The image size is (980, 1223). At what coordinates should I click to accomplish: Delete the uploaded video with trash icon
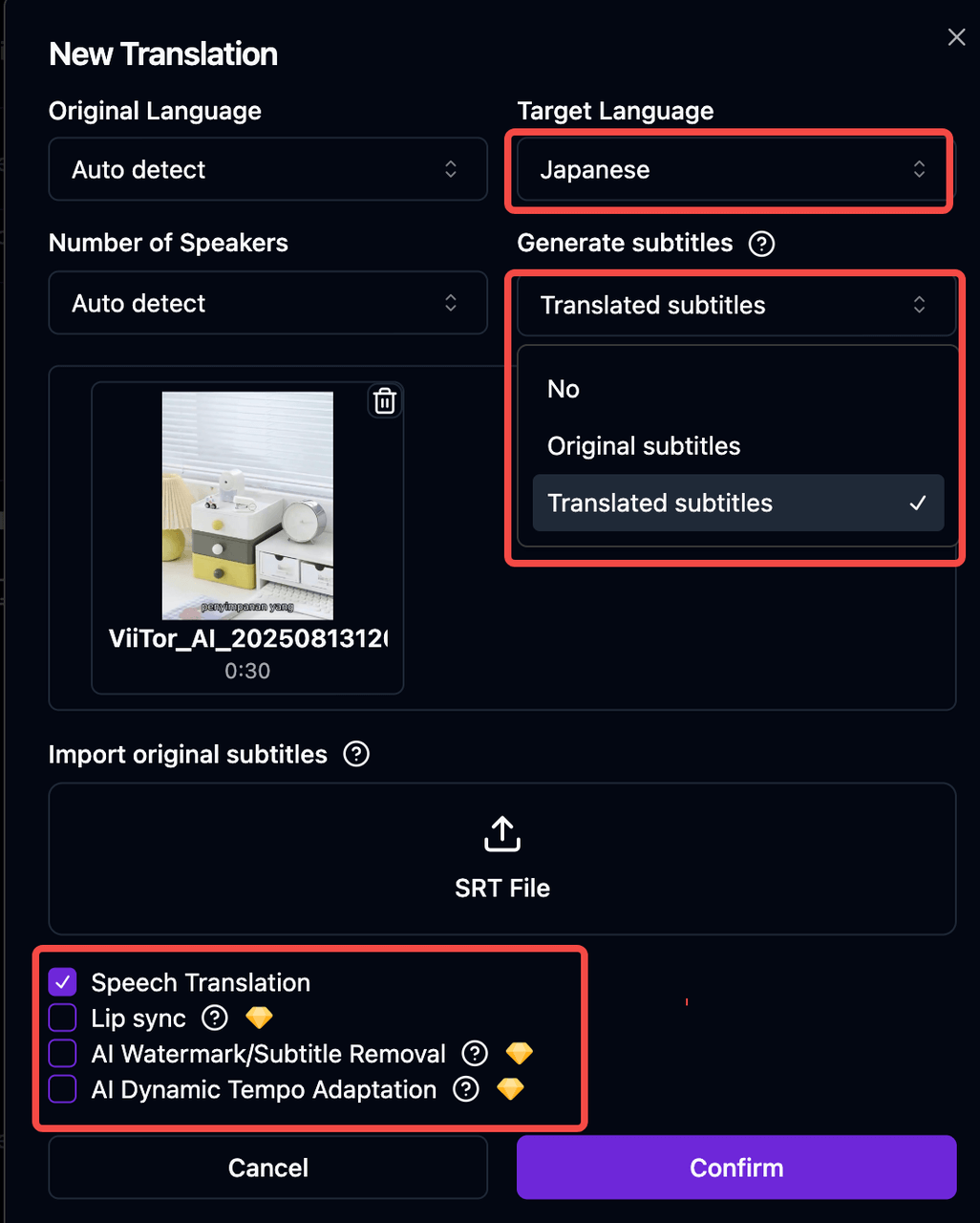(385, 401)
